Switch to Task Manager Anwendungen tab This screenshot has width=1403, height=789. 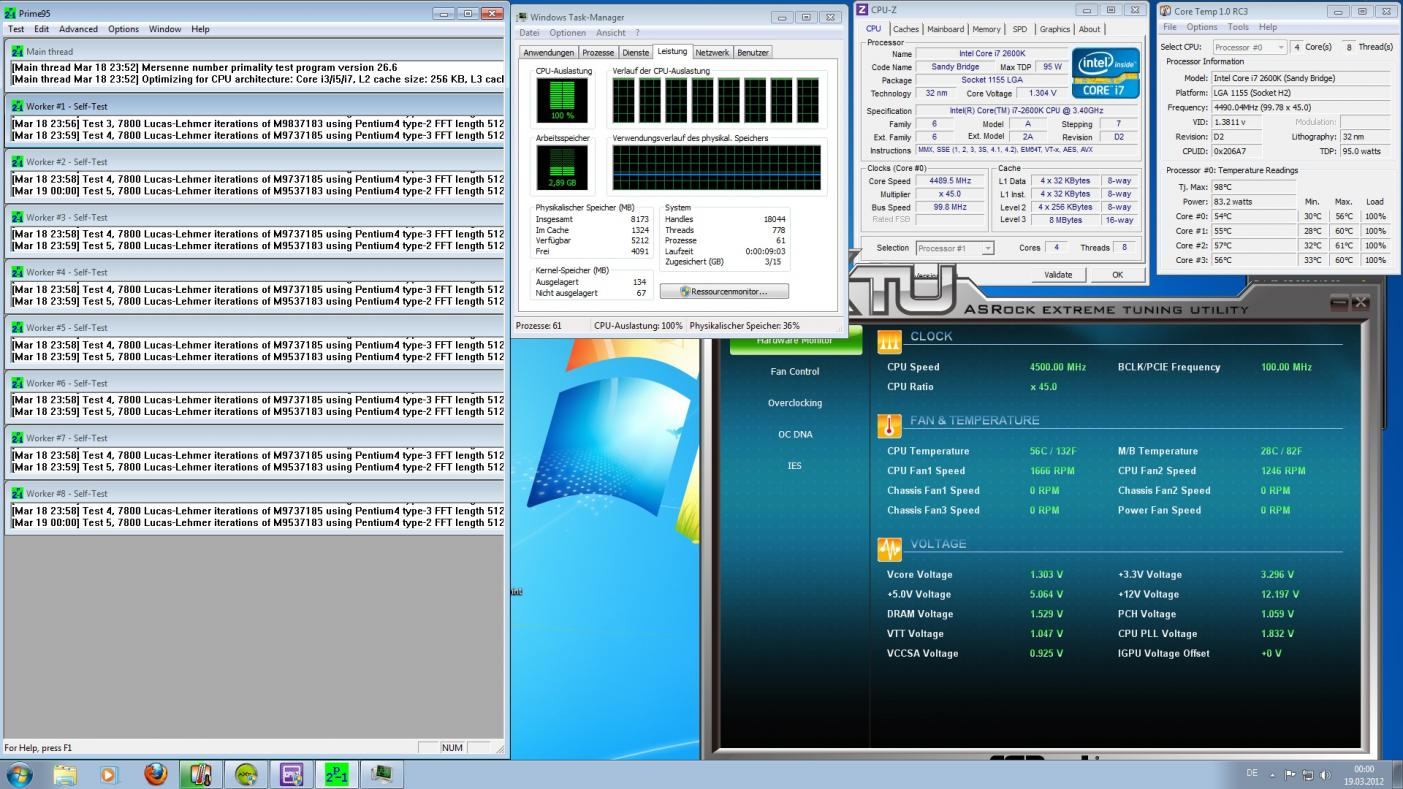549,52
